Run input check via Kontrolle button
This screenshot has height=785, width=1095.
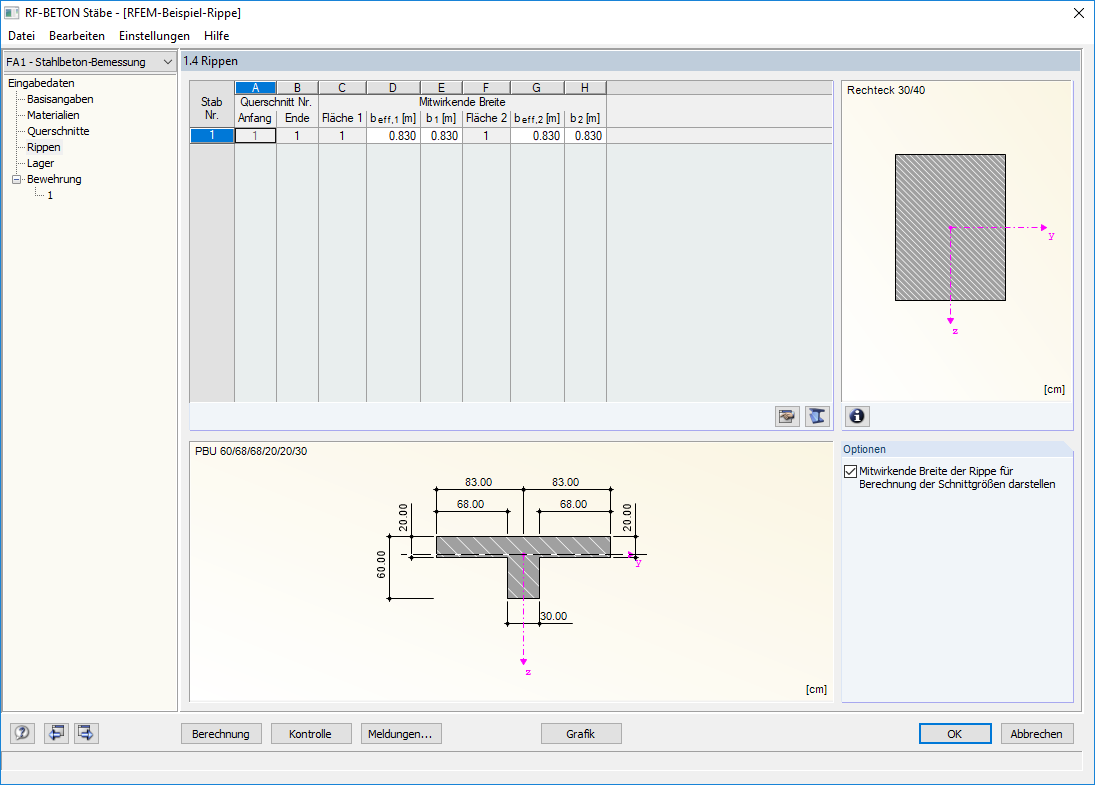311,733
